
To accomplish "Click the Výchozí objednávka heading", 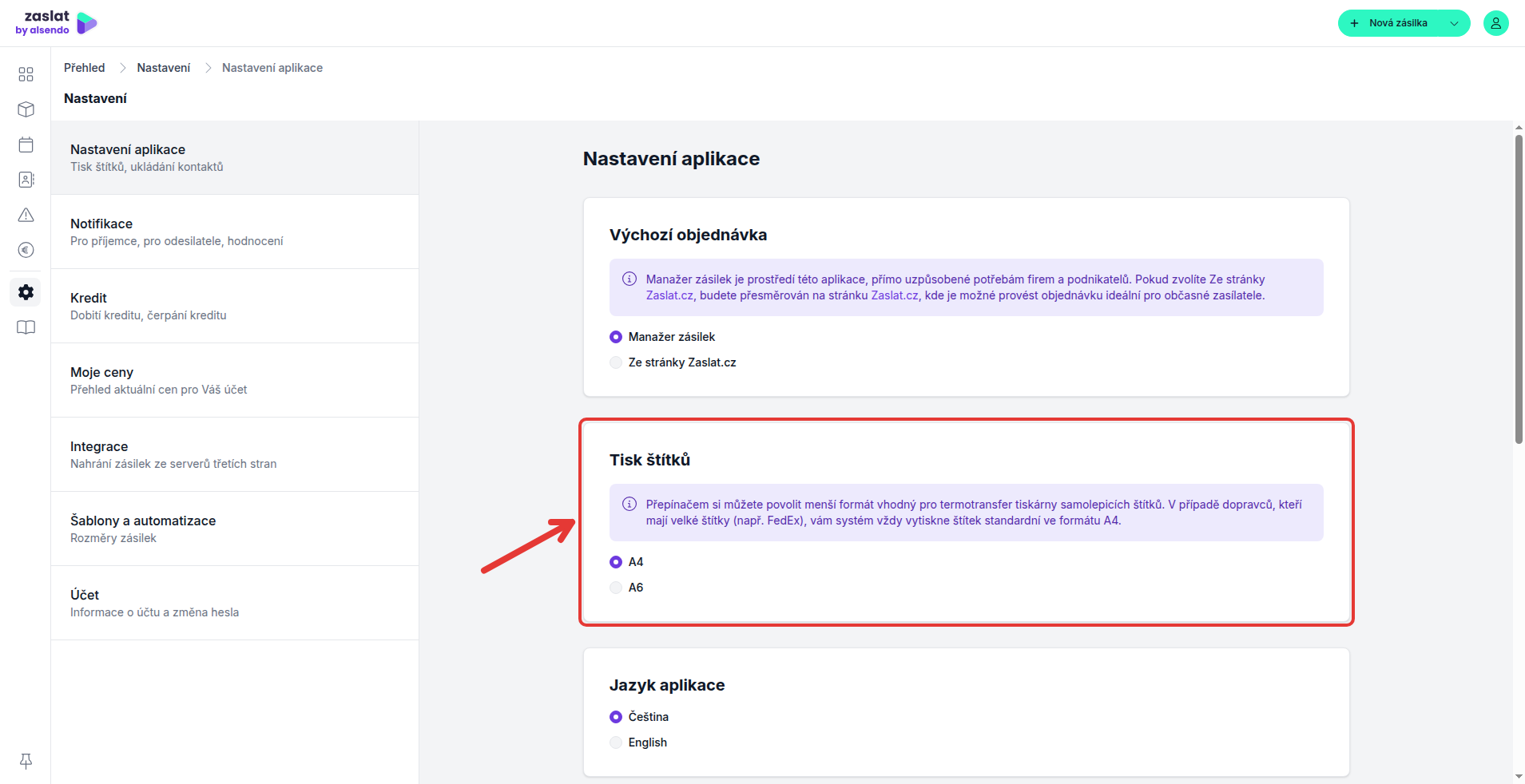I will 688,235.
